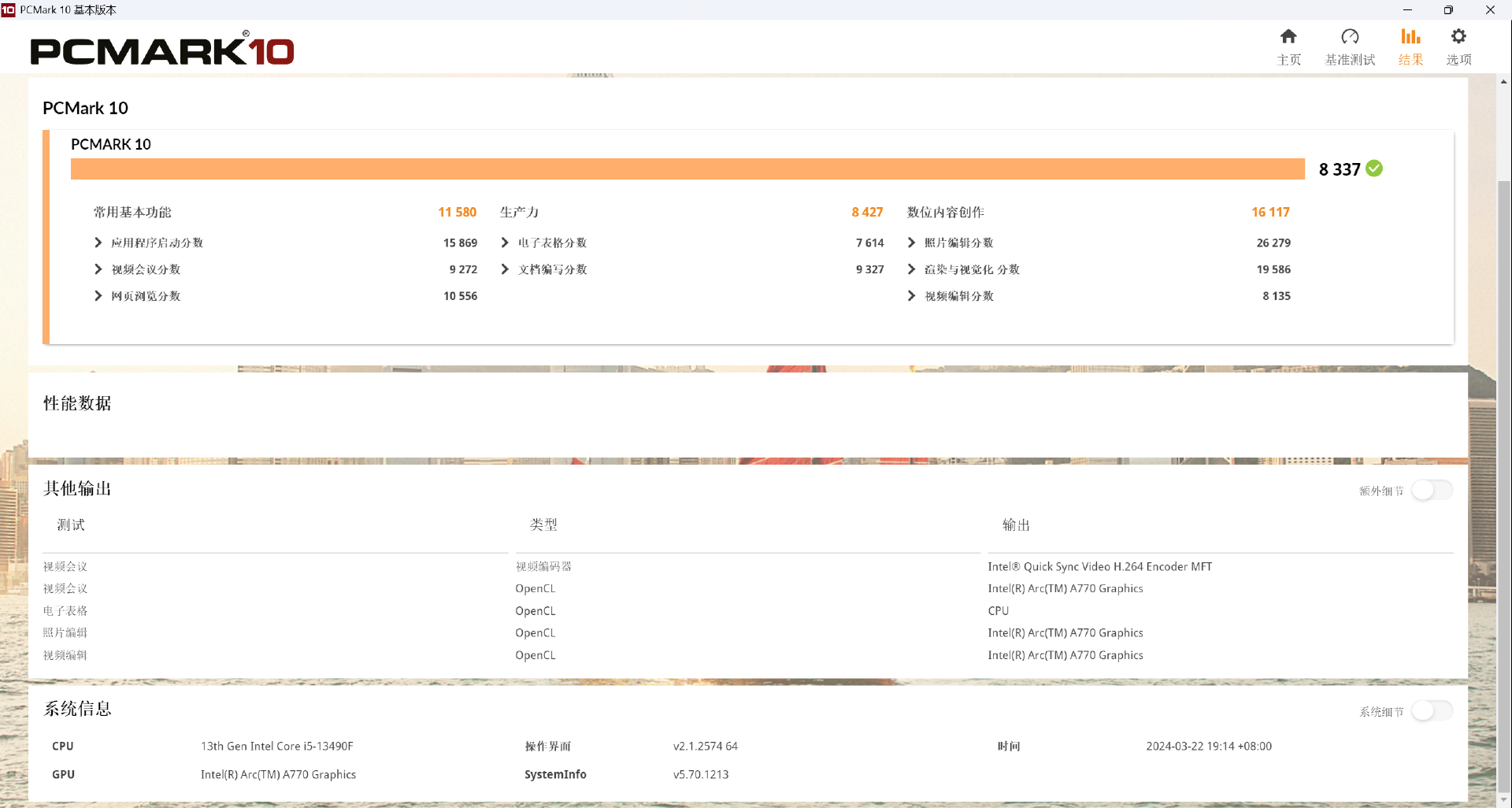The image size is (1512, 808).
Task: Expand the 照片编辑分数 row
Action: tap(911, 243)
